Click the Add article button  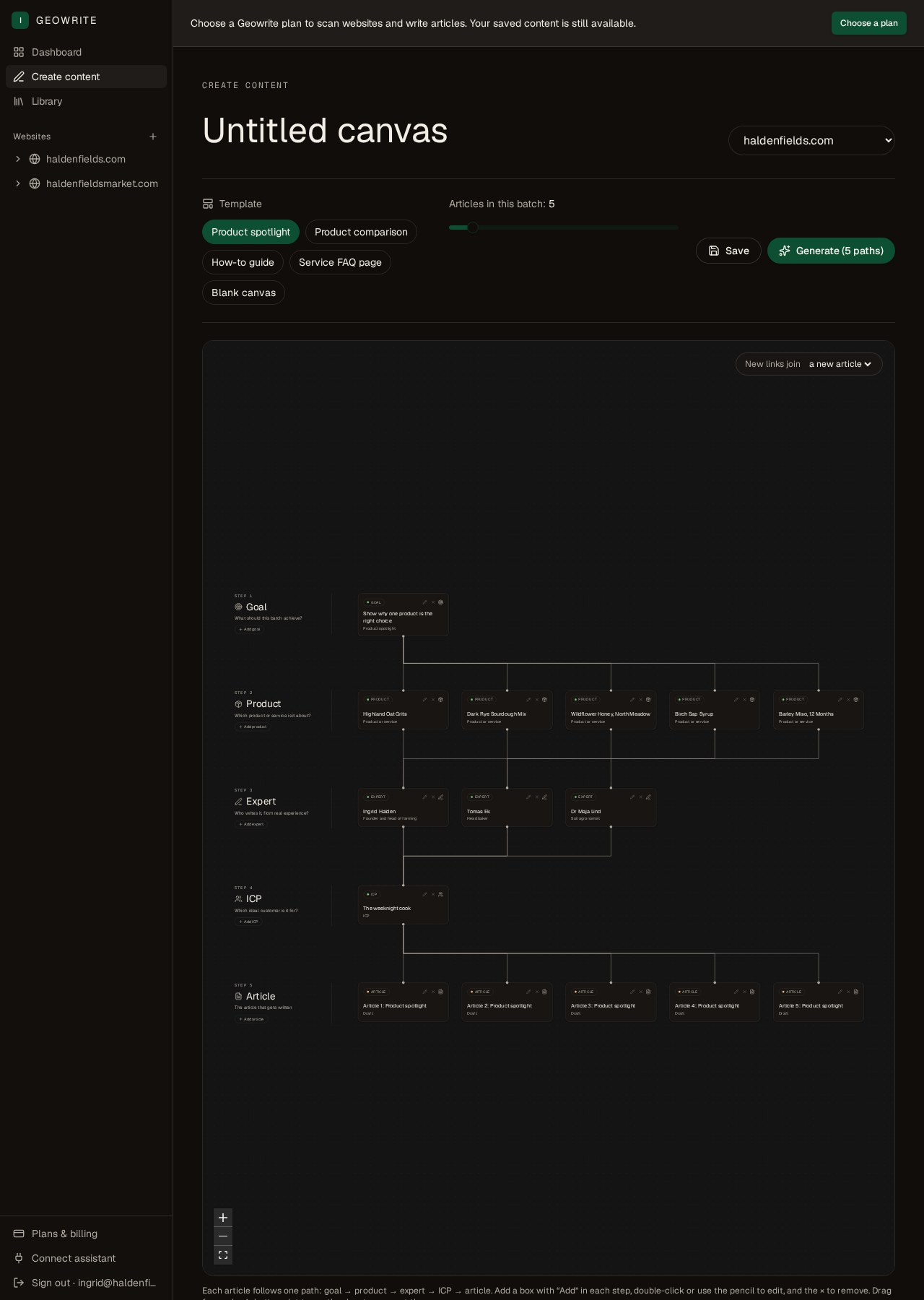pyautogui.click(x=251, y=1019)
